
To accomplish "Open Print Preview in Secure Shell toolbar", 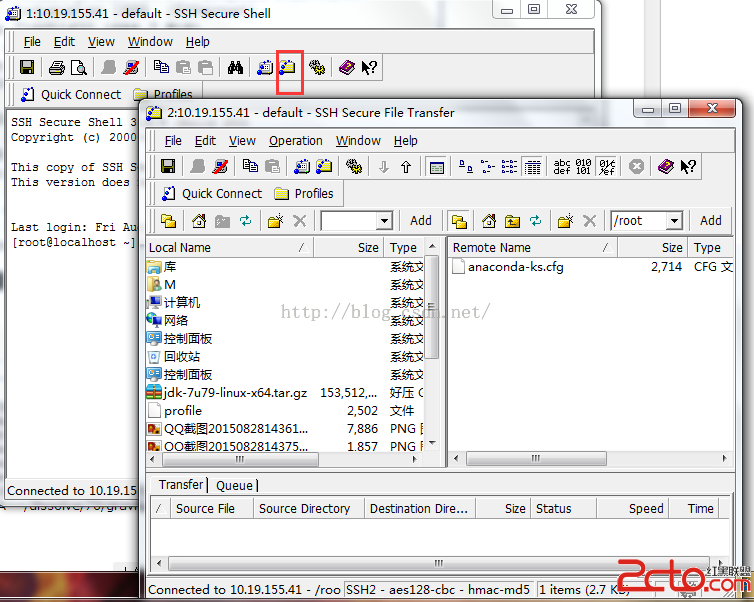I will [78, 67].
